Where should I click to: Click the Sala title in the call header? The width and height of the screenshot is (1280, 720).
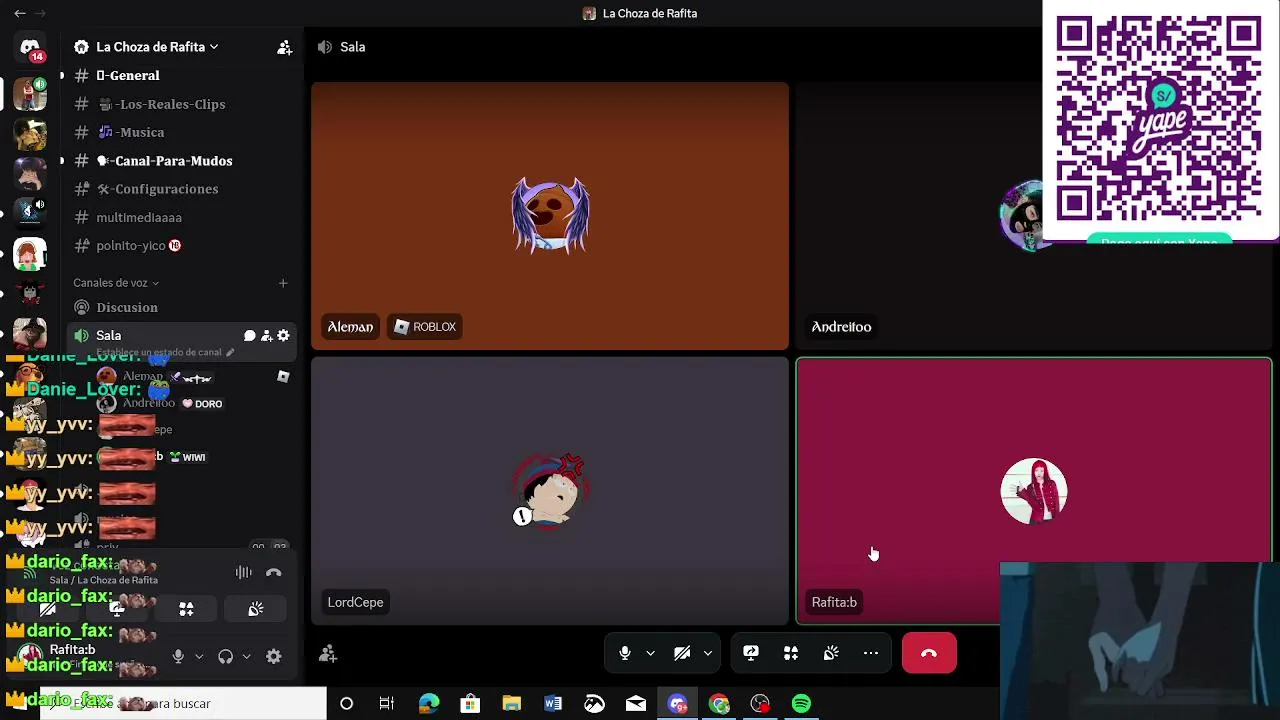pos(352,47)
